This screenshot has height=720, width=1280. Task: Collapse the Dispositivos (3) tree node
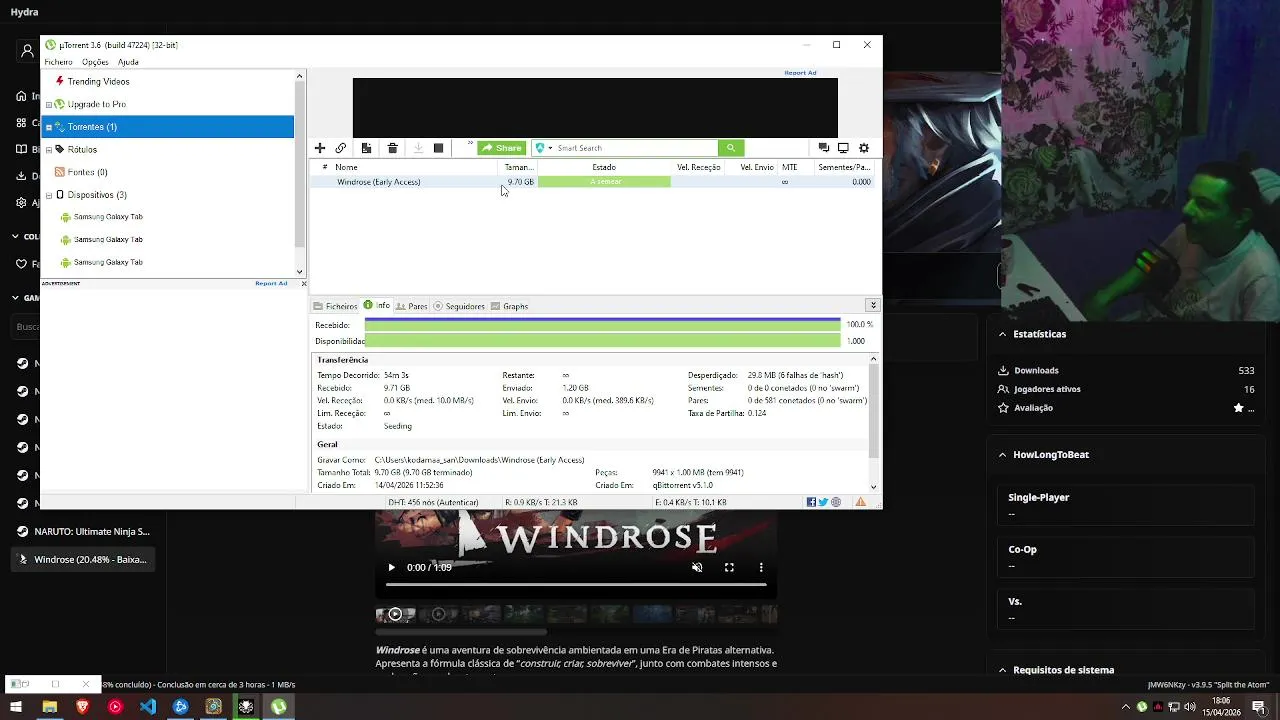click(48, 195)
